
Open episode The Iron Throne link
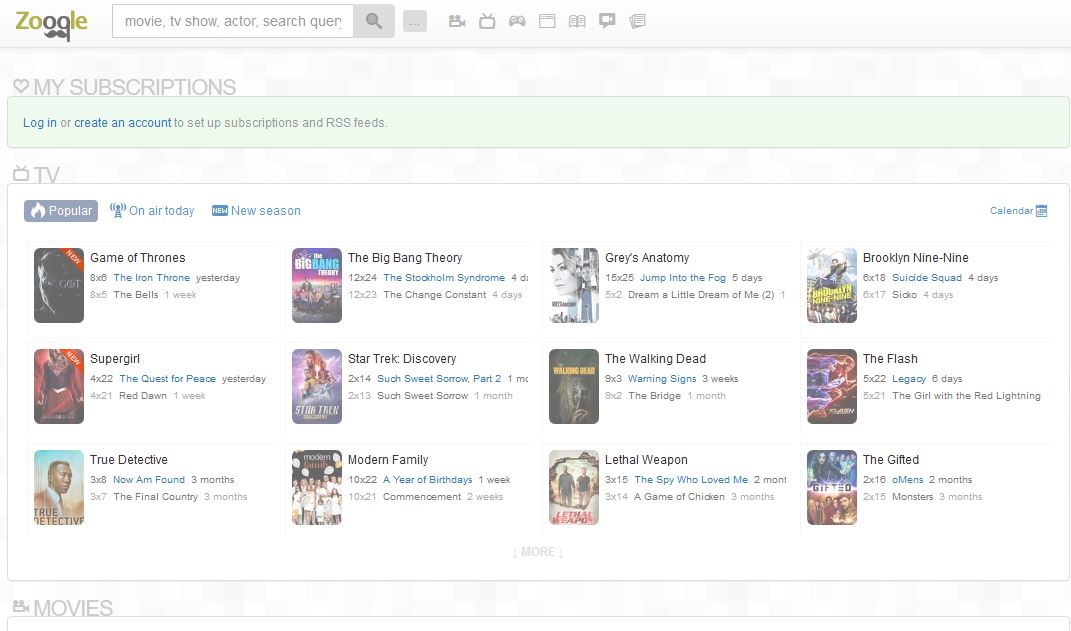pyautogui.click(x=151, y=278)
